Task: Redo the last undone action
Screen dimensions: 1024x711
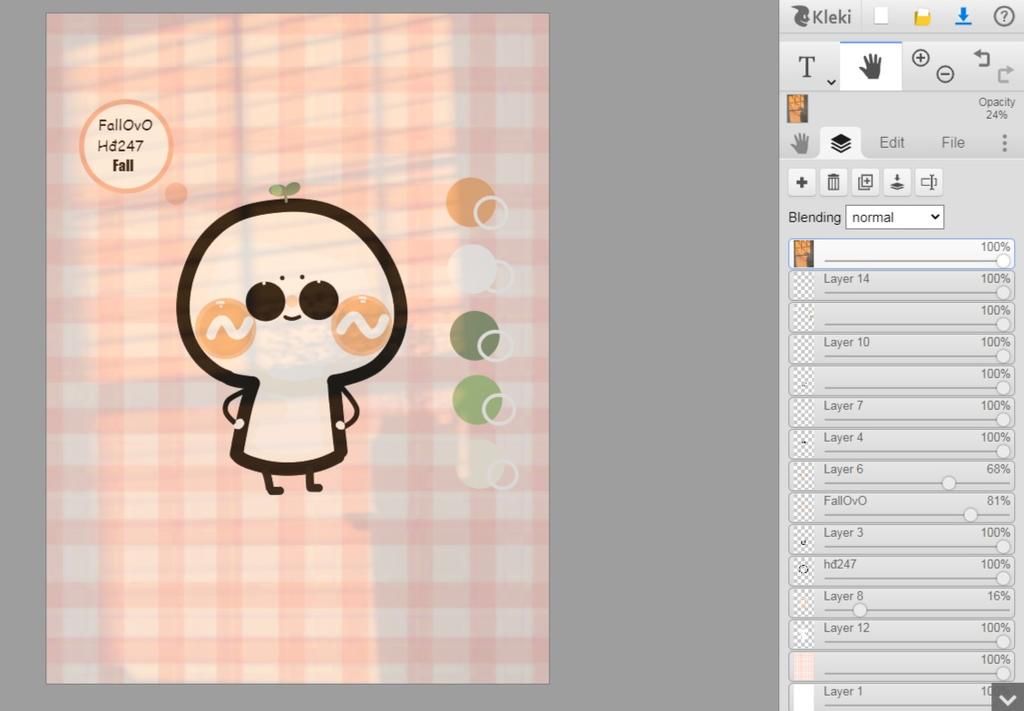Action: pyautogui.click(x=1006, y=74)
